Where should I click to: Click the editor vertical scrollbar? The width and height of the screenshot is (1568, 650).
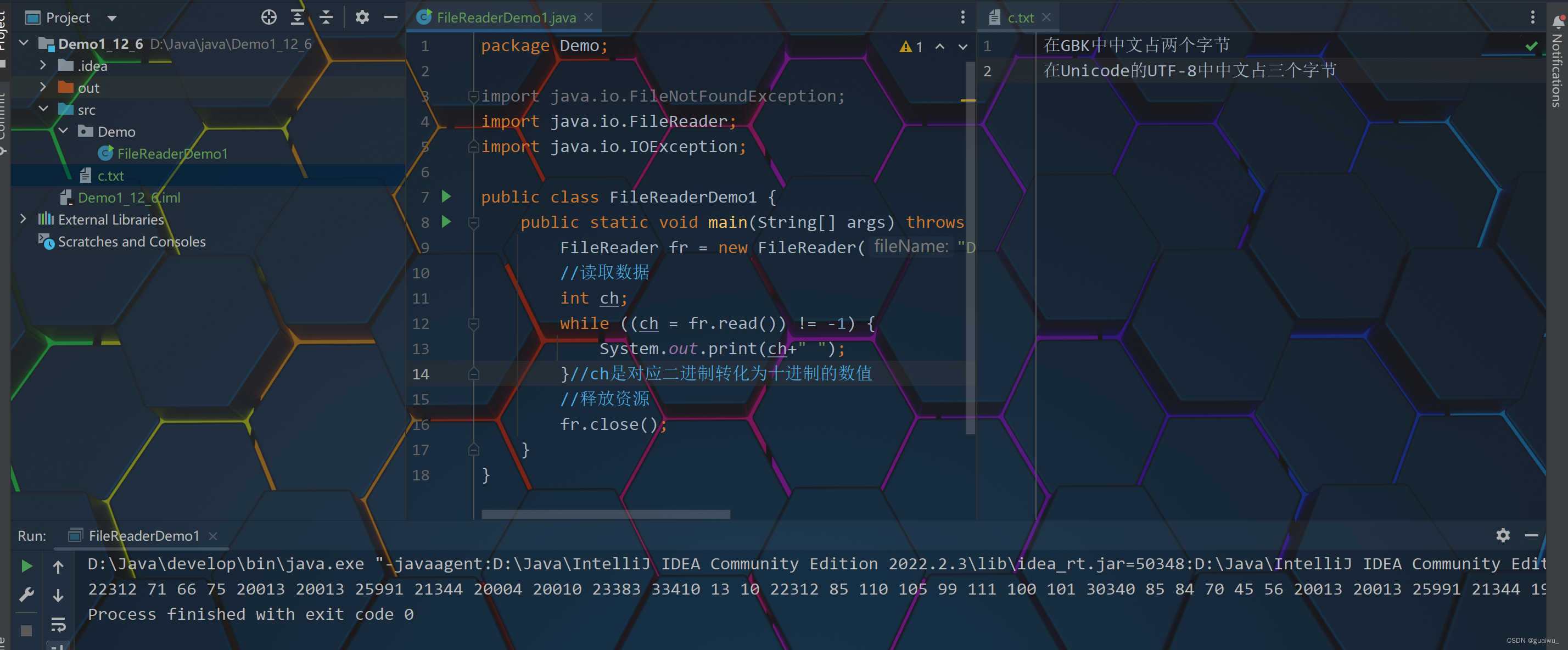[x=970, y=248]
